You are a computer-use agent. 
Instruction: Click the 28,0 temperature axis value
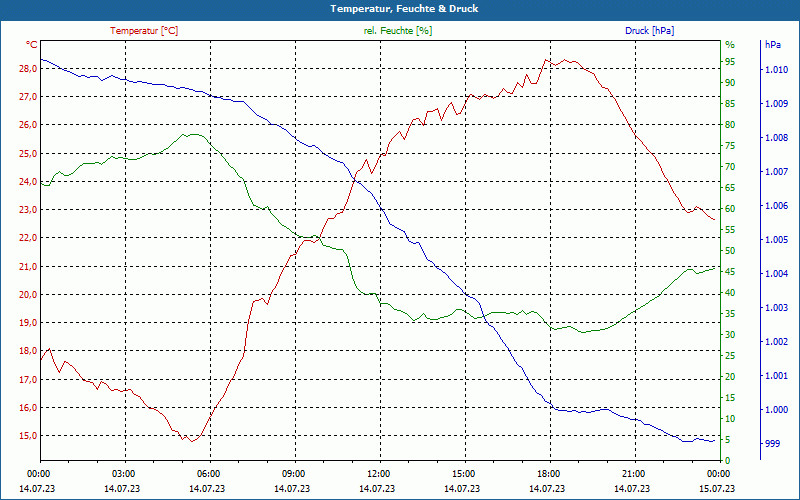28,69
